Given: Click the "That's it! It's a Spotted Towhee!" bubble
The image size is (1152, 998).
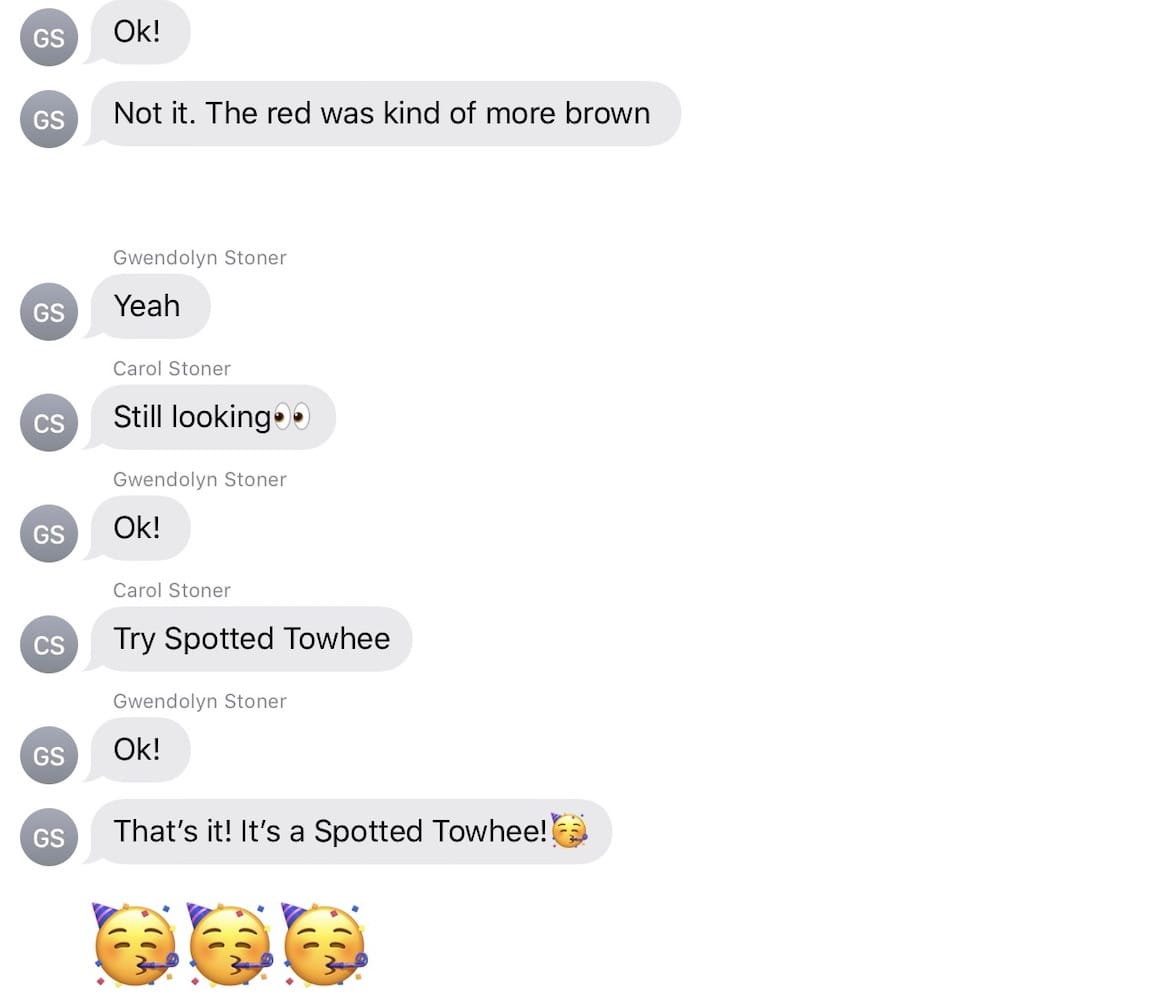Looking at the screenshot, I should click(x=348, y=832).
